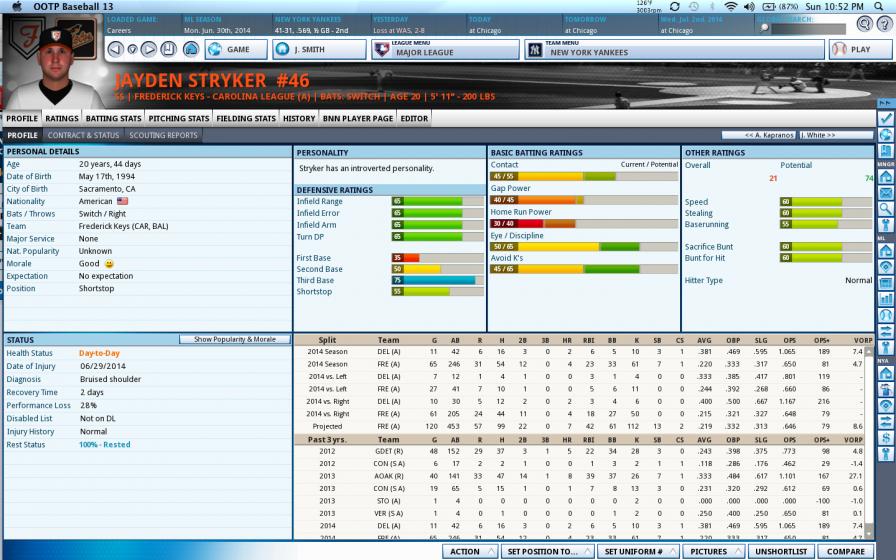Select the SCOUTING REPORTS sub-tab
Viewport: 896px width, 560px height.
pyautogui.click(x=163, y=135)
